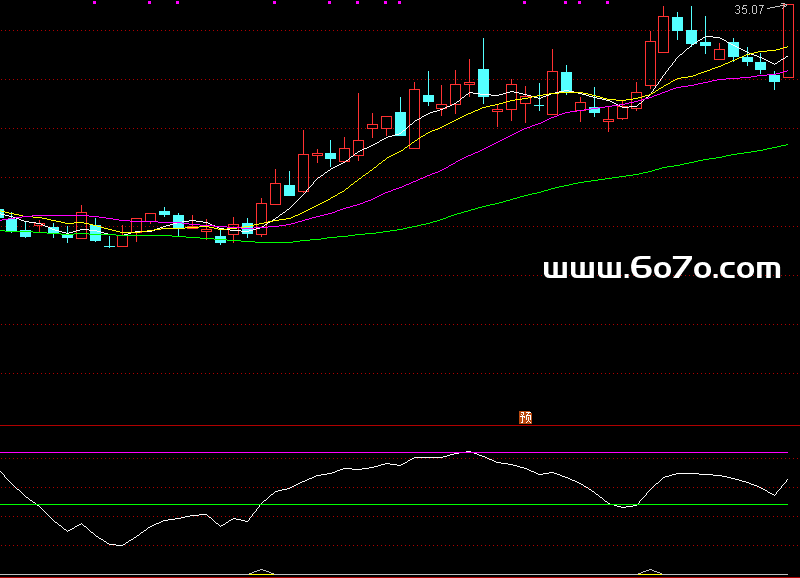The image size is (800, 578).
Task: Click the right yellow signal bump at the bottom
Action: 650,572
